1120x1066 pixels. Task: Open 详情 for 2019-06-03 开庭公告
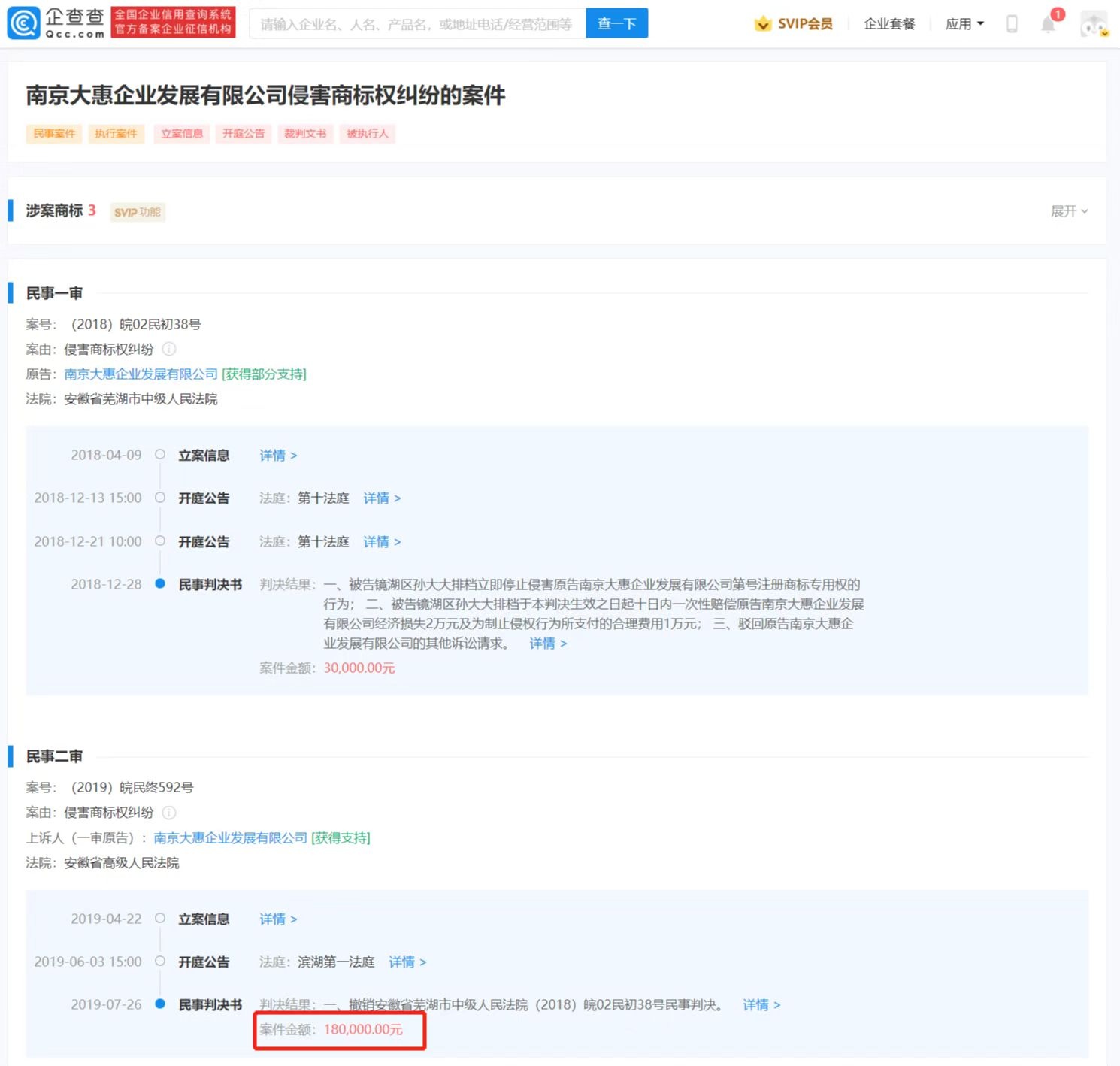[x=407, y=962]
